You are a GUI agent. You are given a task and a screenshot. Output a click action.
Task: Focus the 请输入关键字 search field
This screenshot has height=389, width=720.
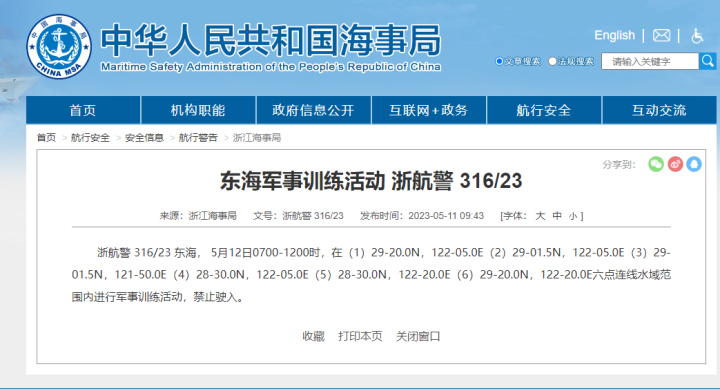pos(650,61)
